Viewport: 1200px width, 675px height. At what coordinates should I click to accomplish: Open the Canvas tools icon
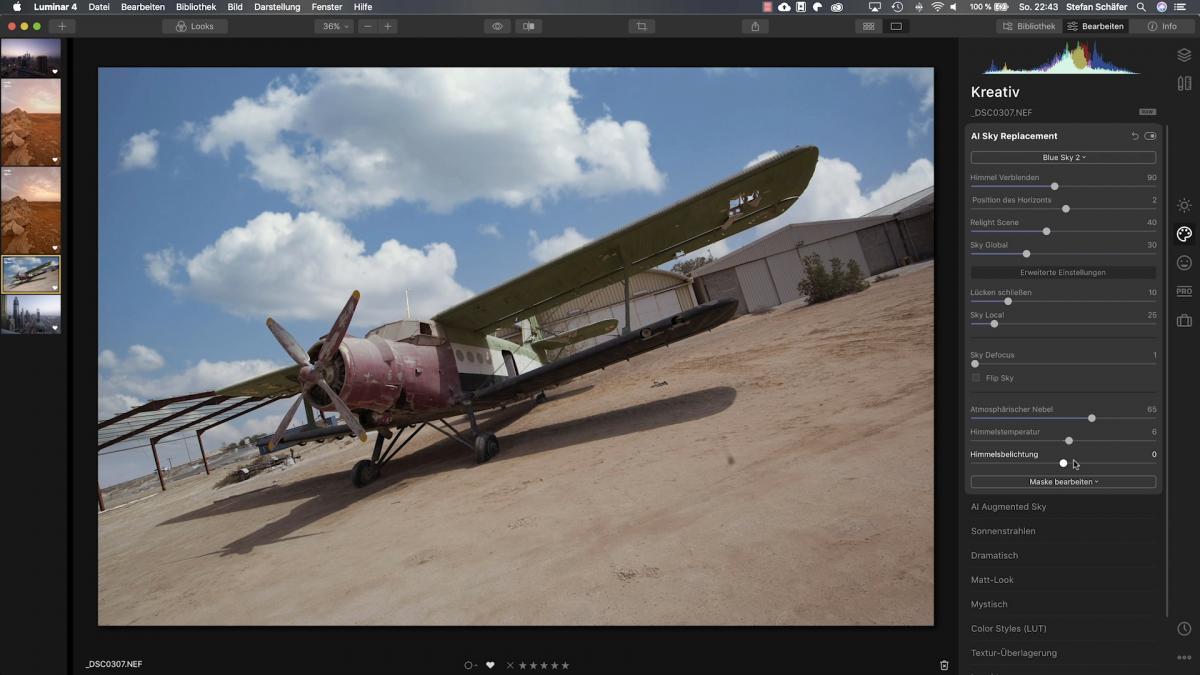pyautogui.click(x=1184, y=84)
